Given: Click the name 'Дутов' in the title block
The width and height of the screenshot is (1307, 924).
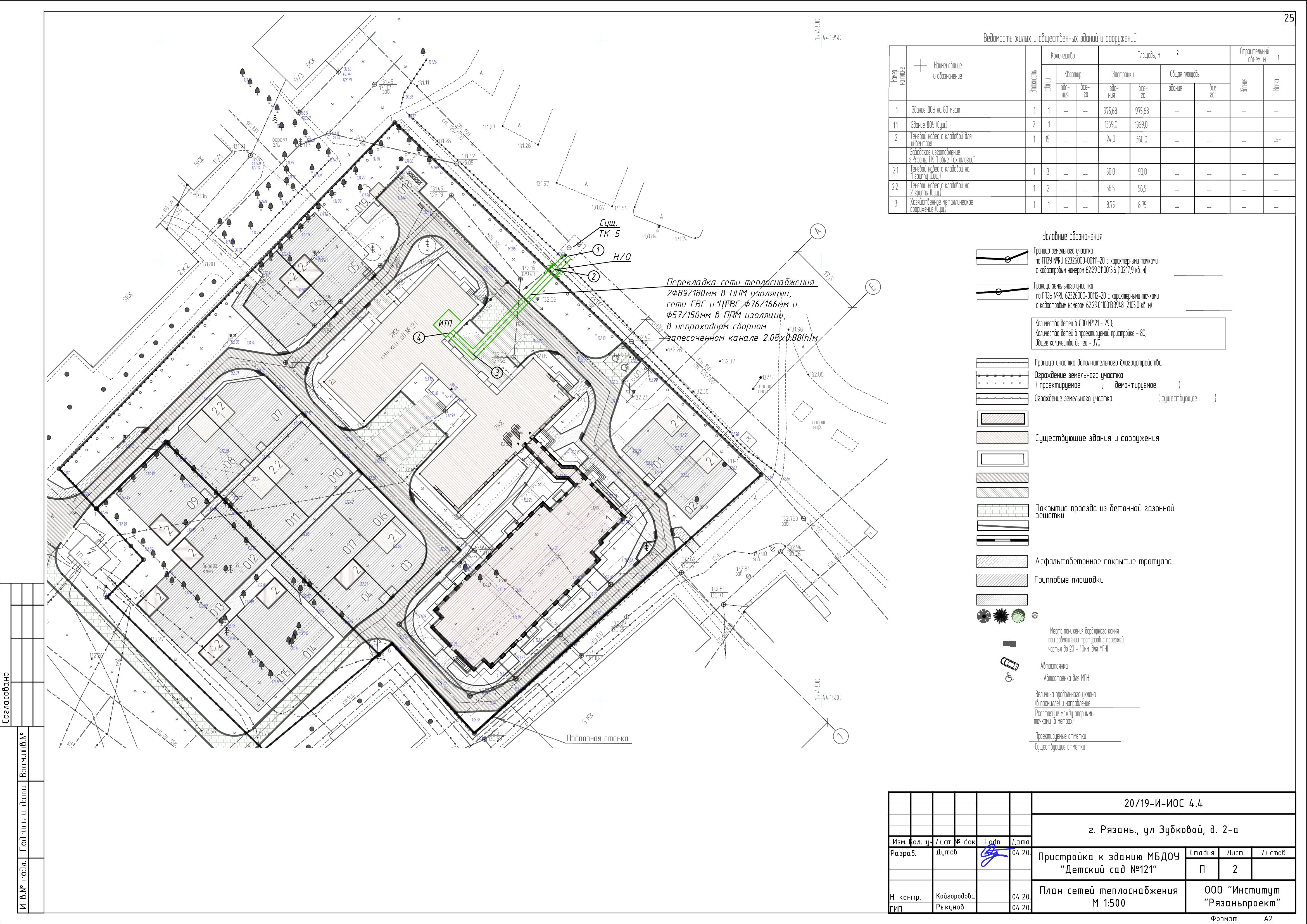Looking at the screenshot, I should tap(946, 853).
